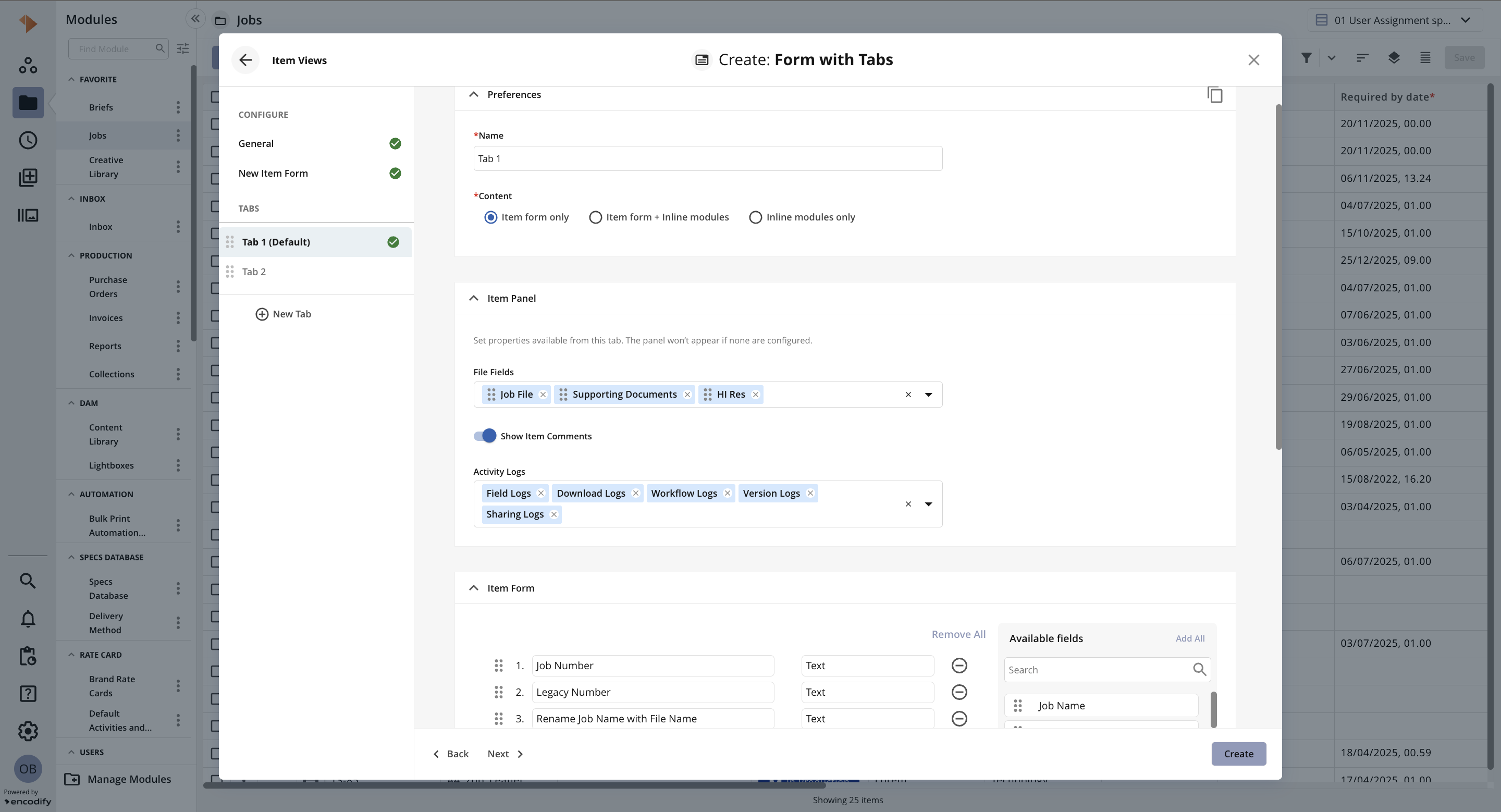Click the OB user avatar

click(28, 769)
